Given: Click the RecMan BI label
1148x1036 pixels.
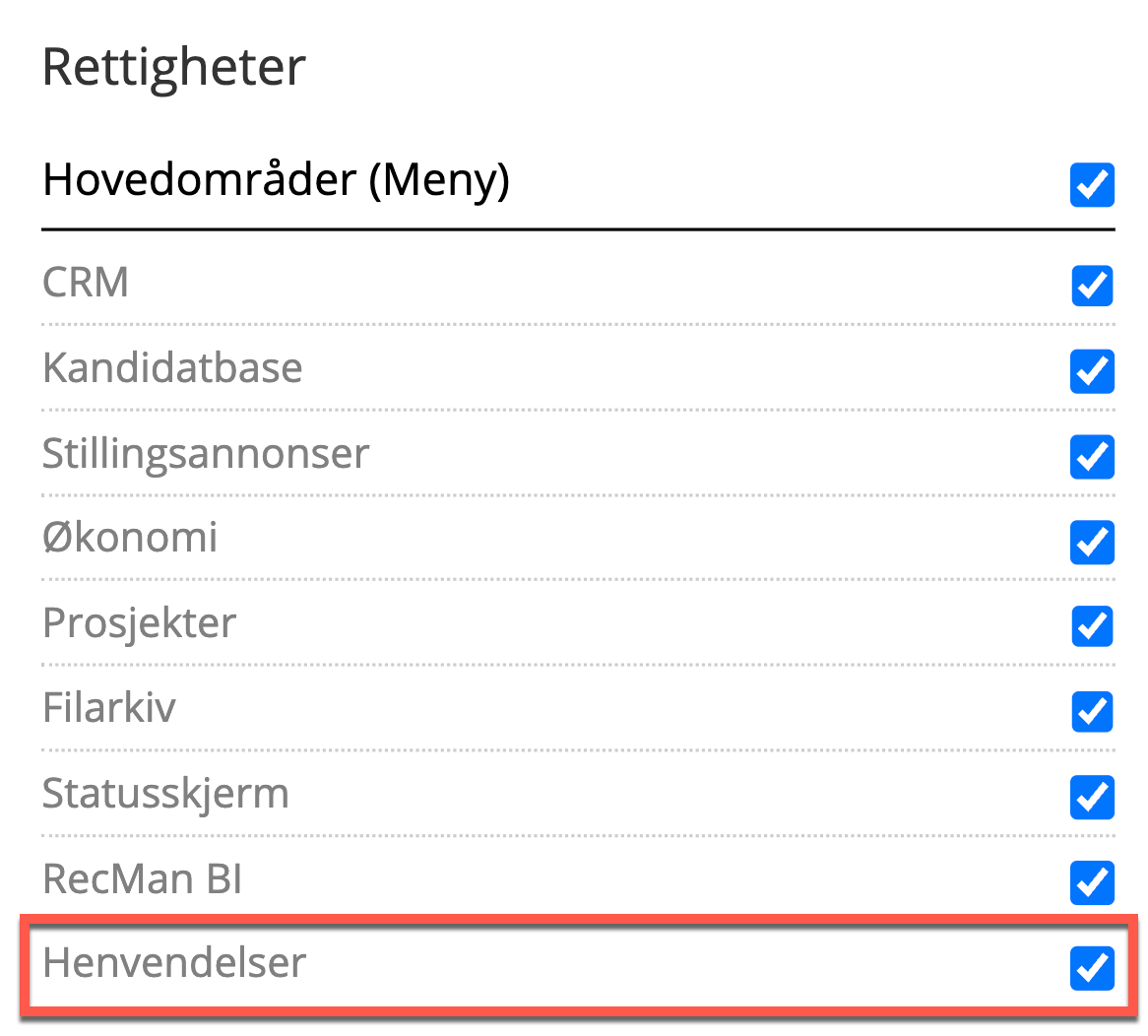Looking at the screenshot, I should point(142,878).
